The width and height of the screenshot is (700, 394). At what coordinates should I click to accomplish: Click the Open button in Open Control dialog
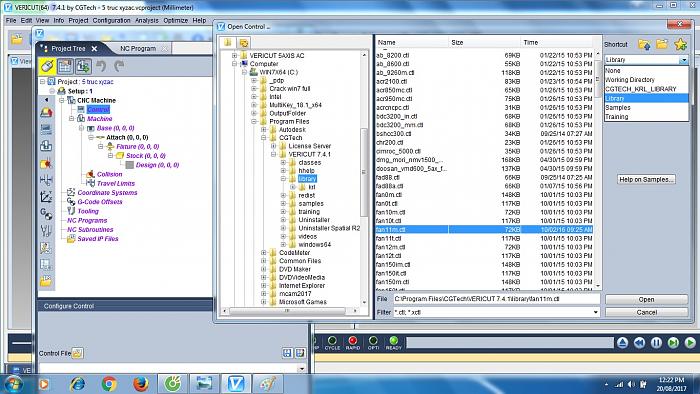click(x=646, y=299)
